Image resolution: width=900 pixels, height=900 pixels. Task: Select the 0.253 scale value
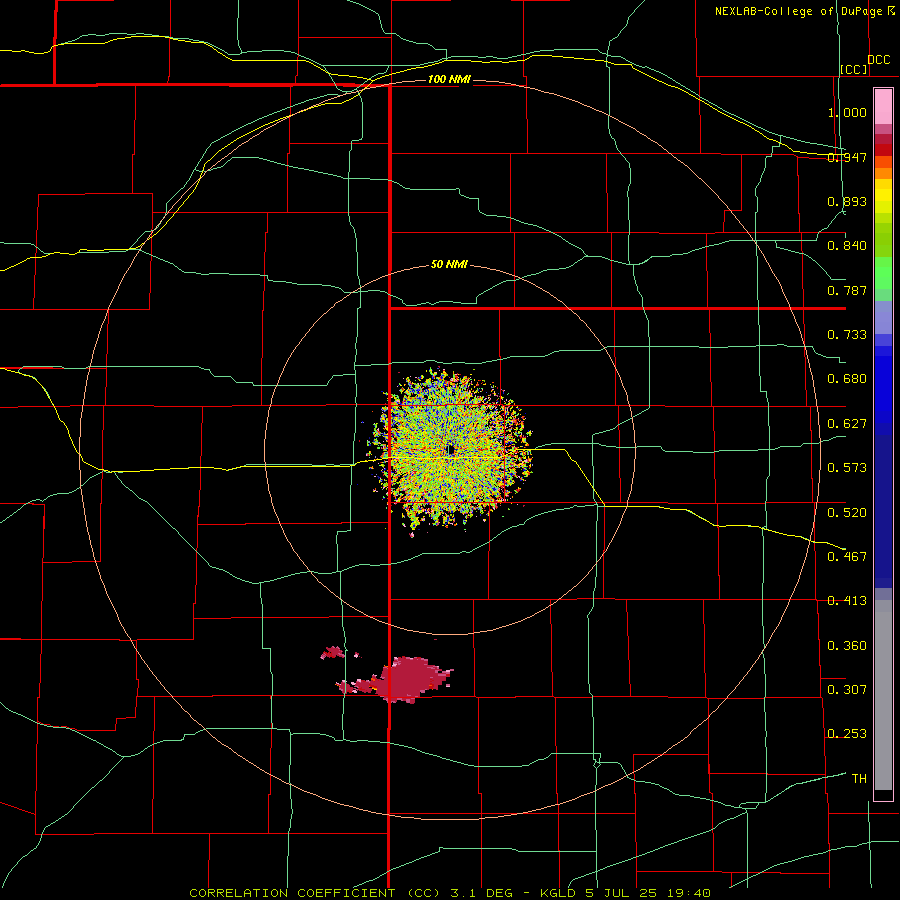coord(847,734)
